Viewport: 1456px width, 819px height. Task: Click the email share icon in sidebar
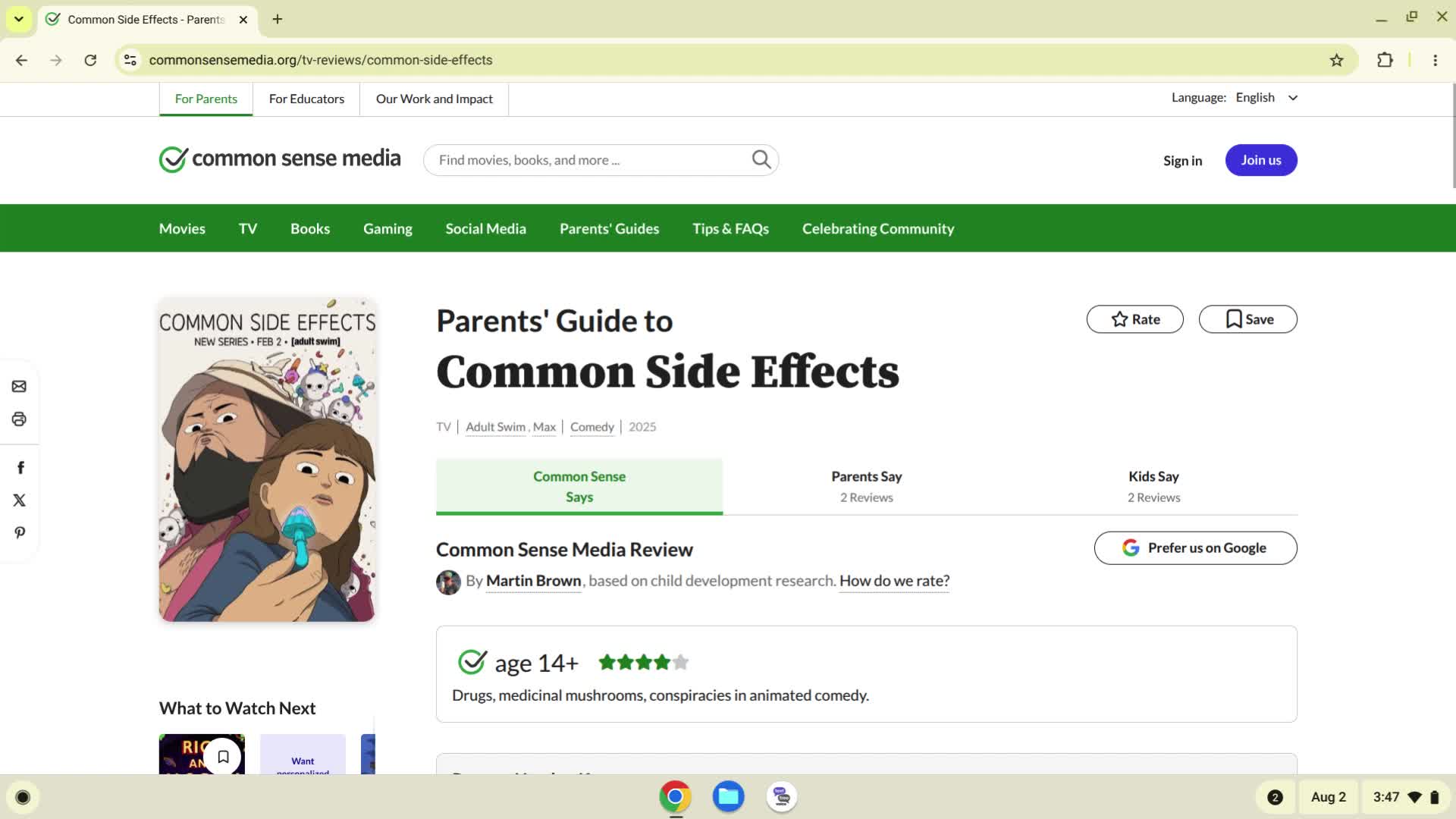pyautogui.click(x=19, y=387)
